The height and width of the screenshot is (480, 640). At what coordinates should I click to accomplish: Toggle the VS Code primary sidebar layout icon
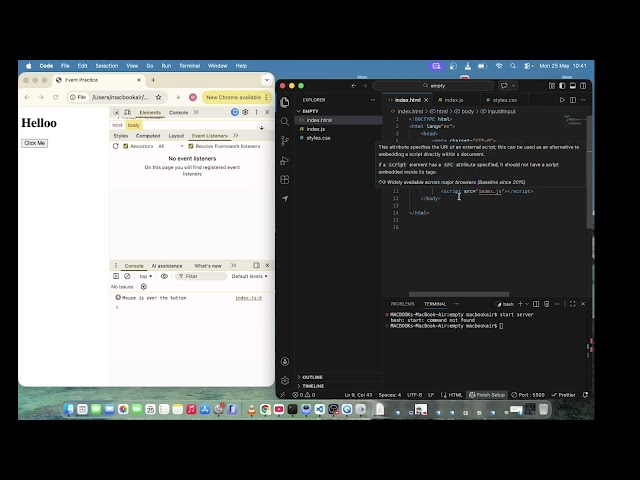(x=562, y=86)
